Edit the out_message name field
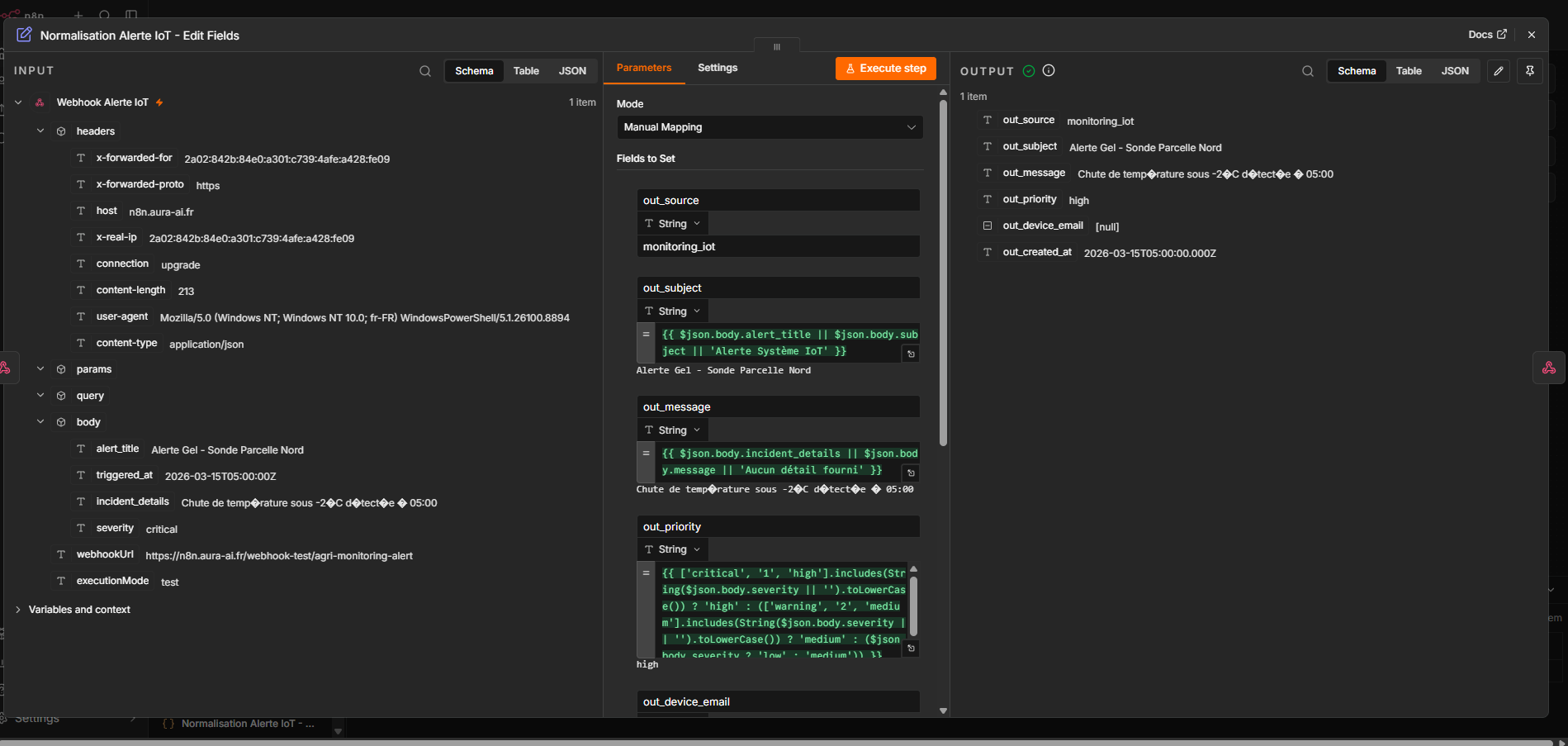The height and width of the screenshot is (746, 1568). (x=779, y=406)
